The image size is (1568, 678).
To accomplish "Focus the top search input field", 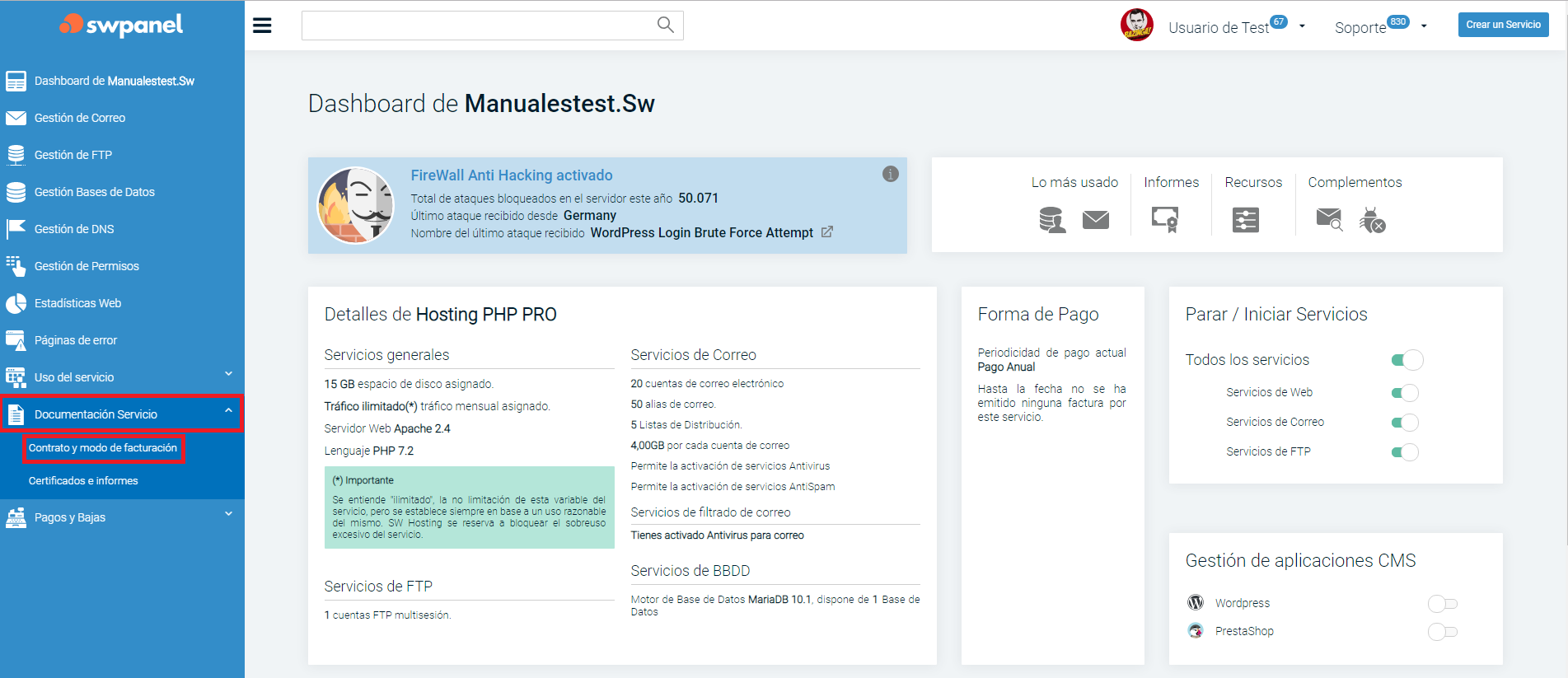I will coord(492,26).
